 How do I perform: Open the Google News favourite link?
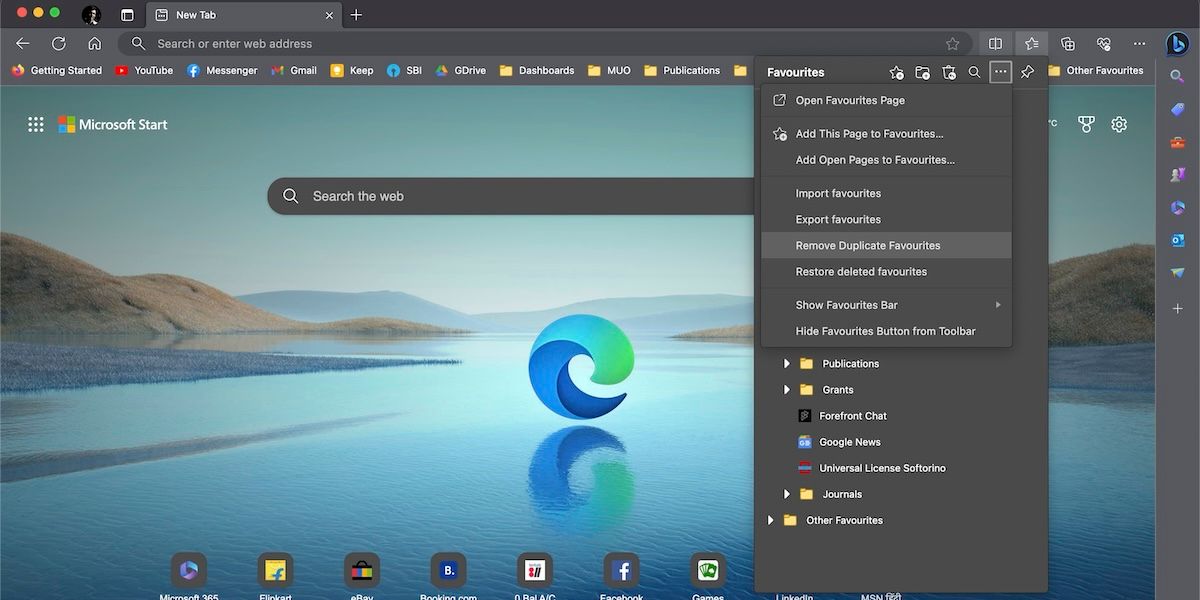(x=849, y=442)
